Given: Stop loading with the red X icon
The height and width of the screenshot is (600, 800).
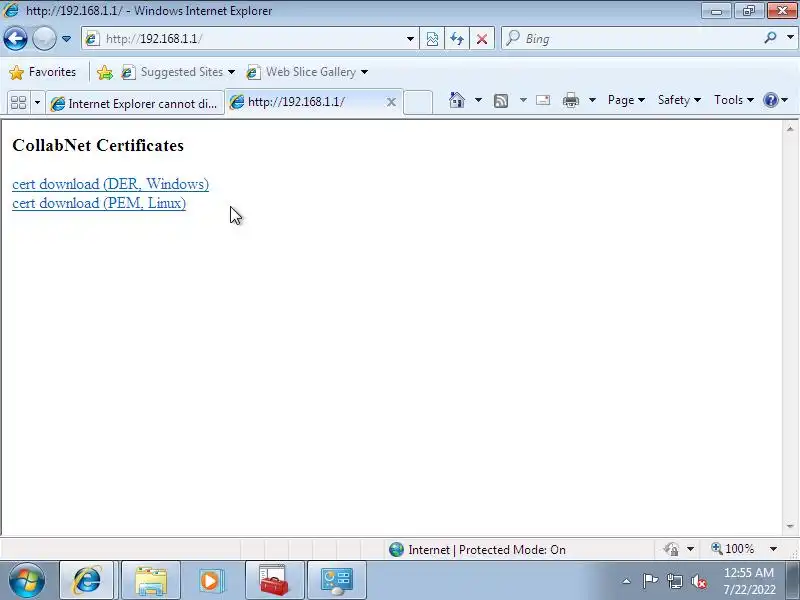Looking at the screenshot, I should [482, 39].
